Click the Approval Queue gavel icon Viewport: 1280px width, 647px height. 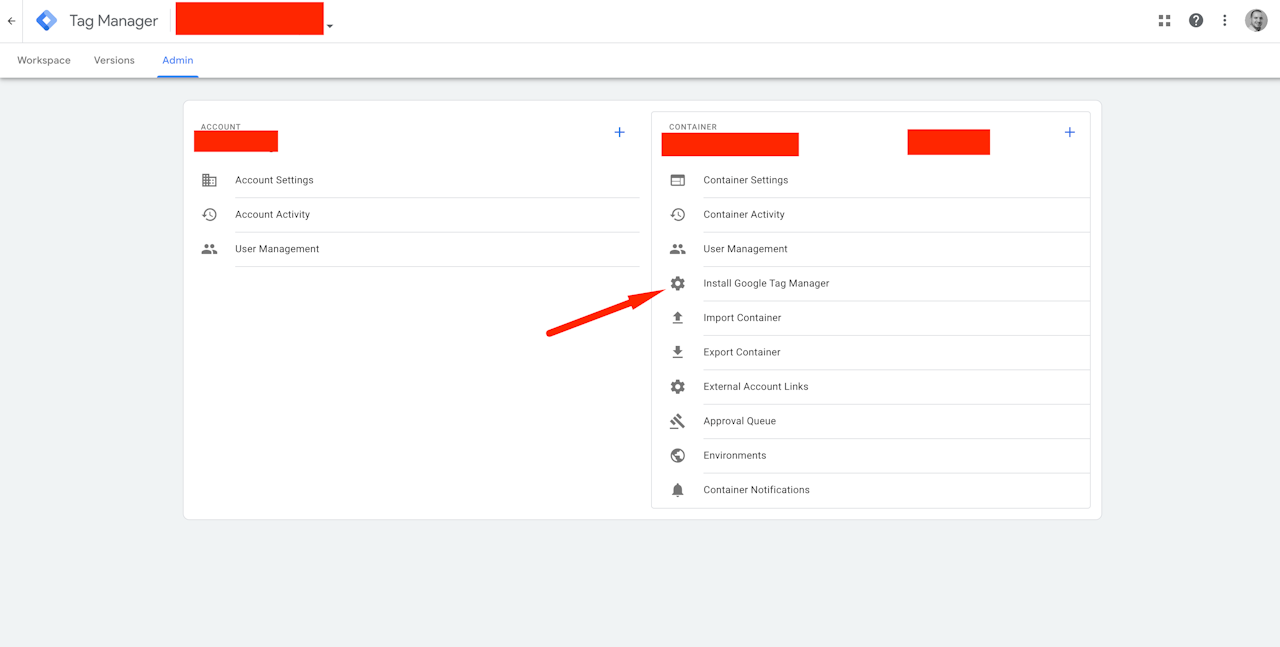point(677,421)
